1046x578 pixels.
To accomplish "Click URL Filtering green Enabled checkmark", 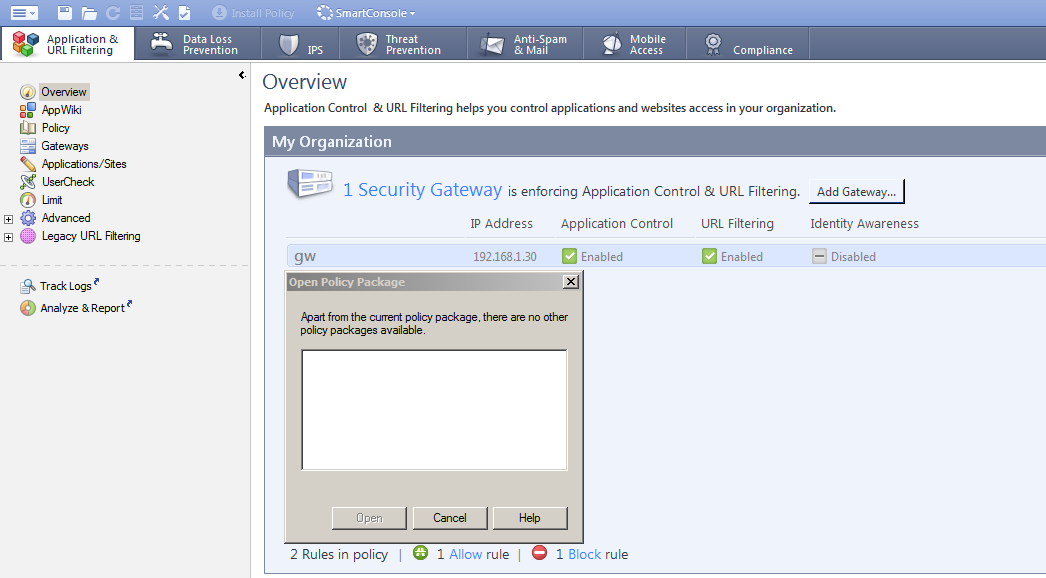I will point(709,256).
